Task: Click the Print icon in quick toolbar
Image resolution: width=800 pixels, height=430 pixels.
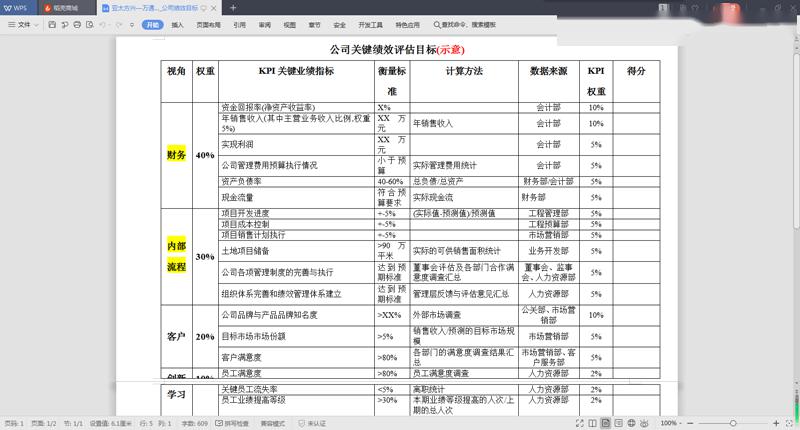Action: click(77, 24)
